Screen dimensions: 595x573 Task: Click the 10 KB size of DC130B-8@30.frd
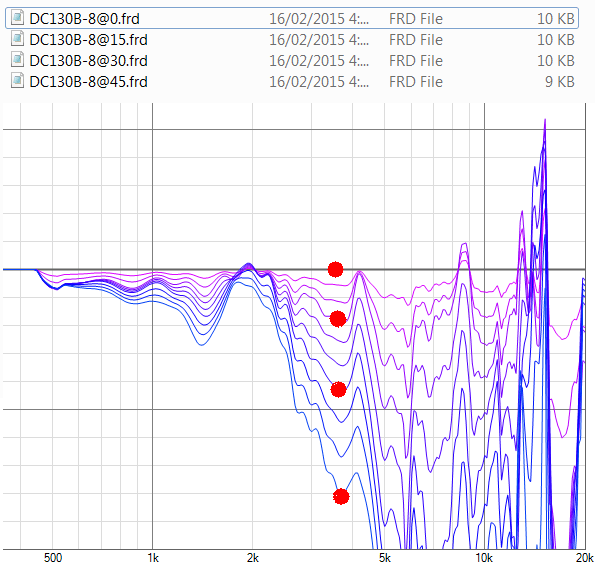[x=556, y=61]
